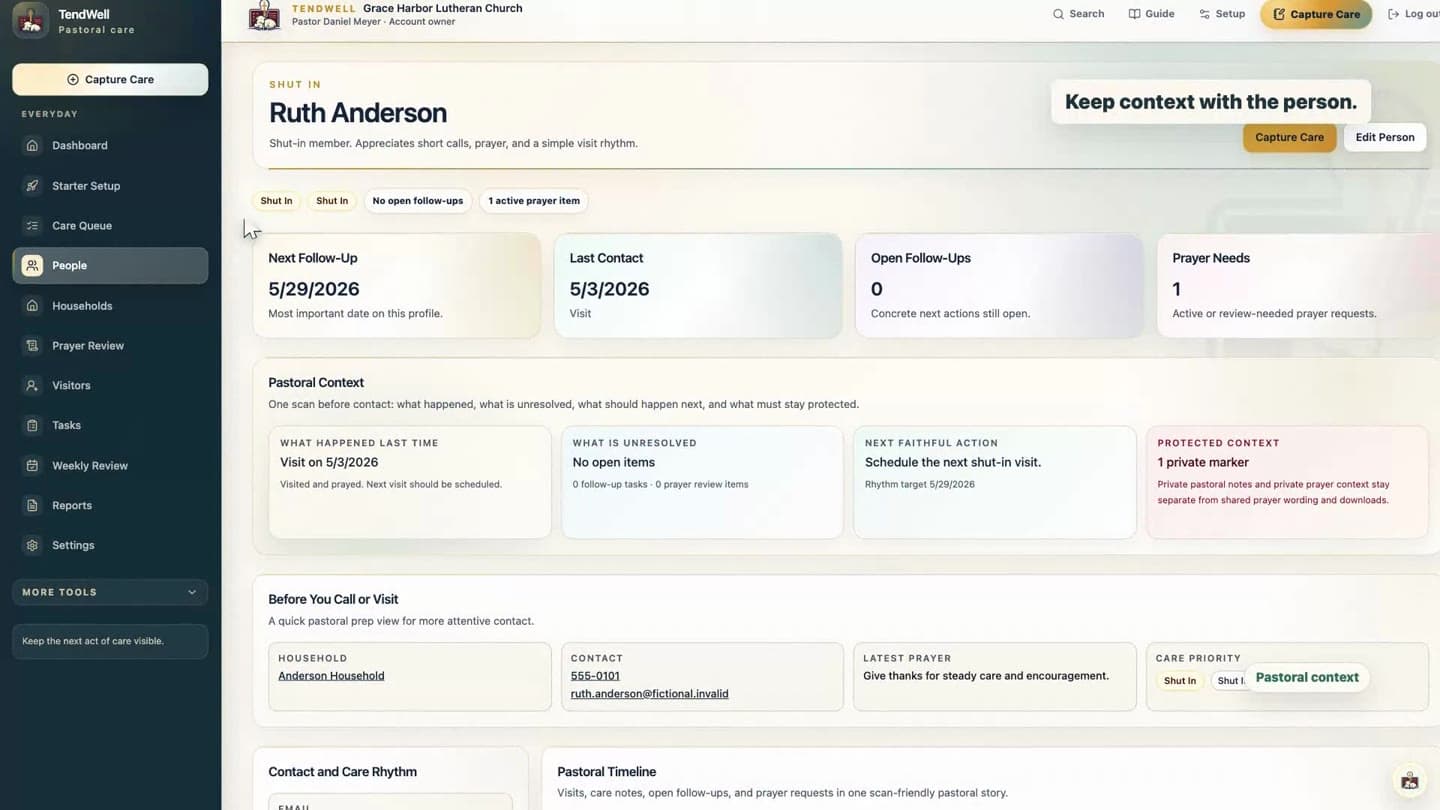Image resolution: width=1440 pixels, height=810 pixels.
Task: Navigate to Weekly Review
Action: [x=110, y=466]
